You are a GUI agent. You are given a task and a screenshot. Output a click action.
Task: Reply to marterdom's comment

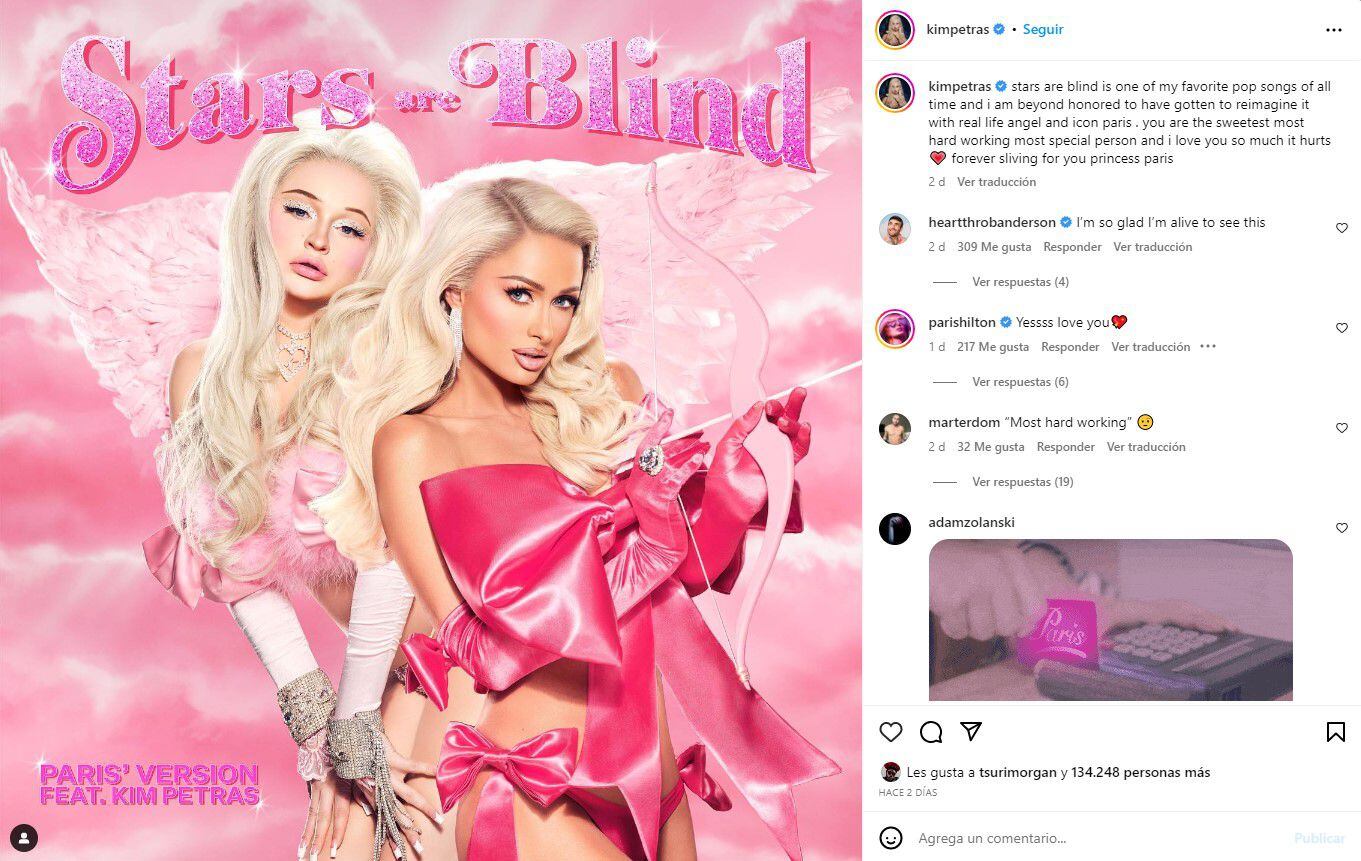coord(1065,447)
